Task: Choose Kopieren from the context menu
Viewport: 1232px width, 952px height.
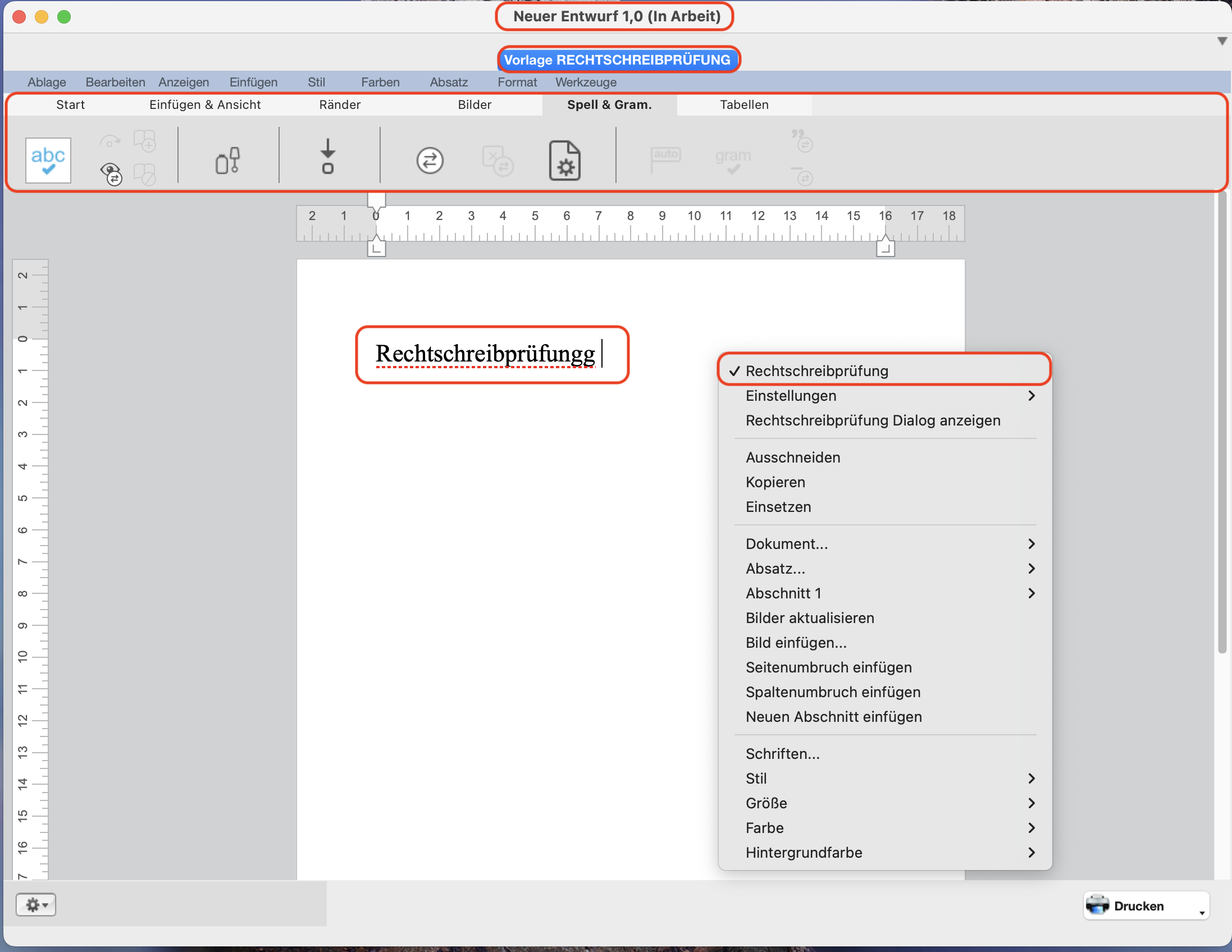Action: coord(884,482)
